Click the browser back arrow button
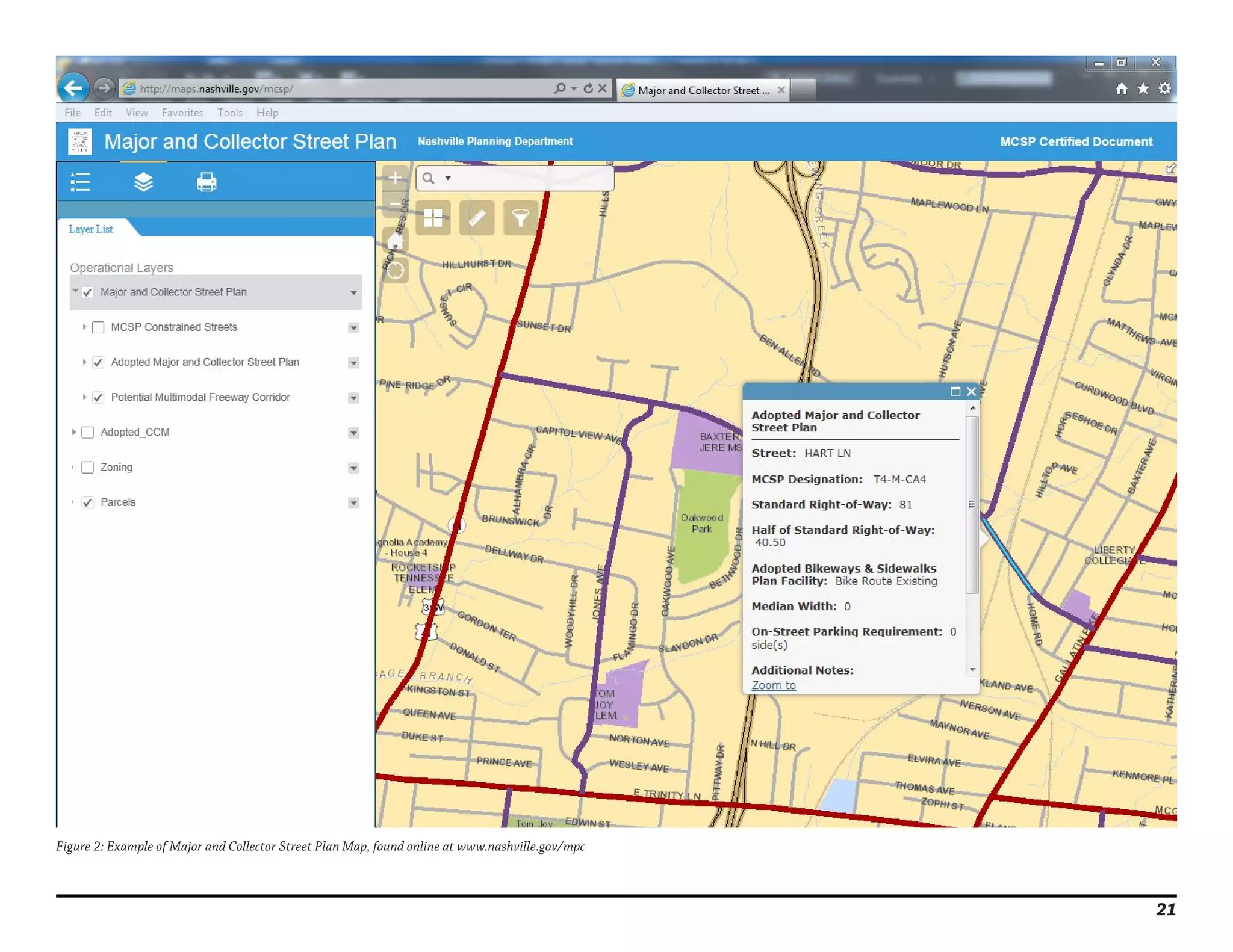 tap(73, 88)
